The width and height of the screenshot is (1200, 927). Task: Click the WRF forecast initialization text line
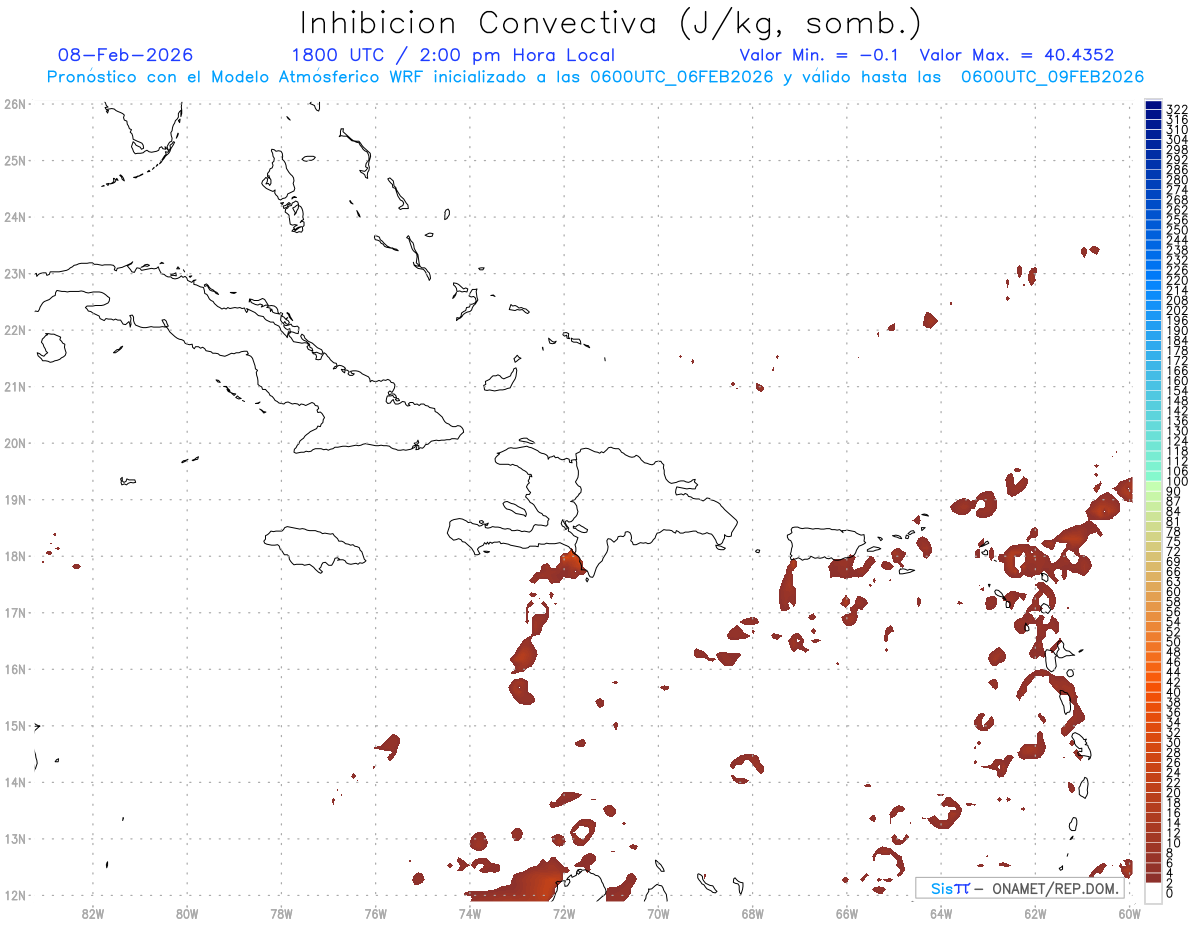(x=596, y=77)
